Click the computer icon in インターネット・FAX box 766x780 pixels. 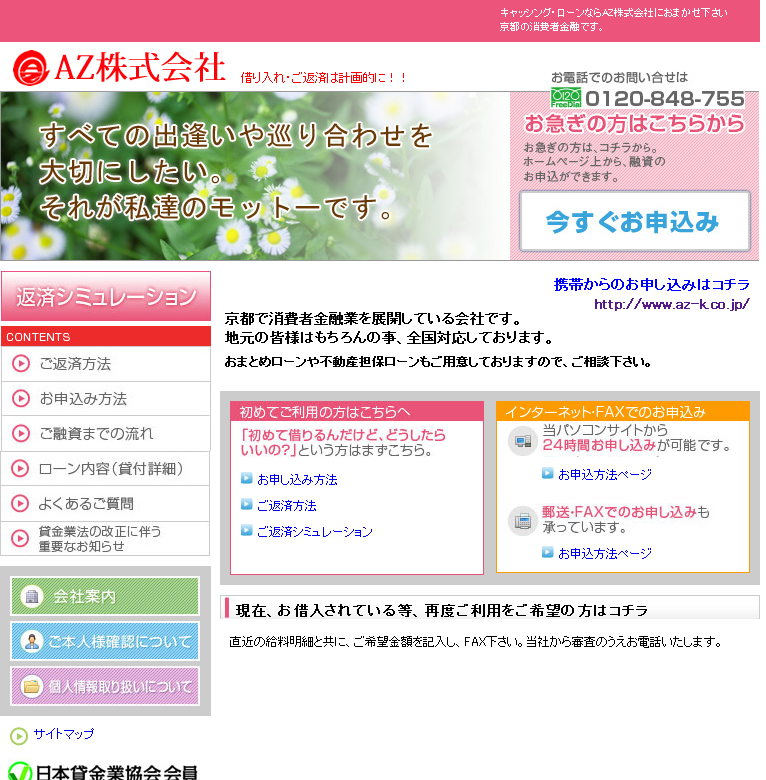pos(523,441)
